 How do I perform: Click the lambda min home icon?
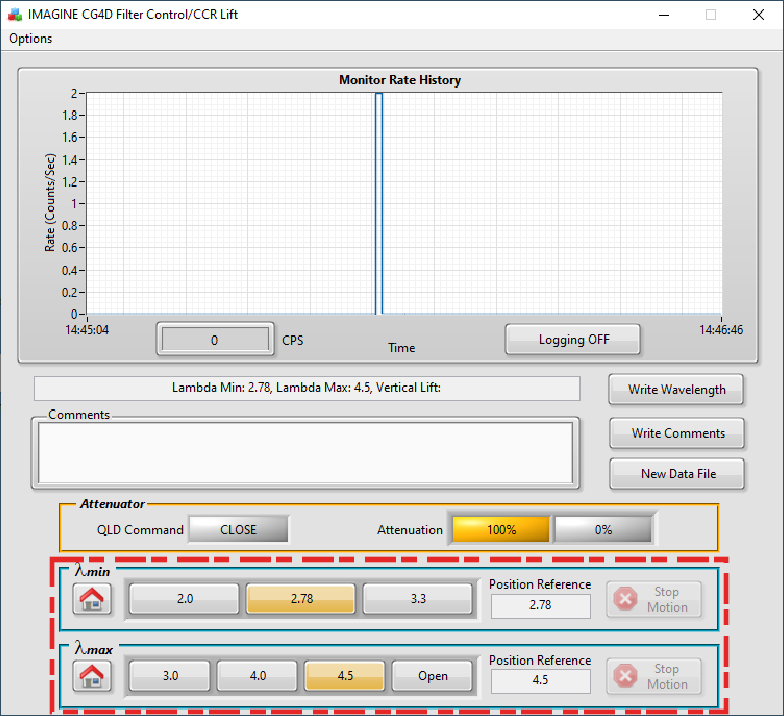91,599
